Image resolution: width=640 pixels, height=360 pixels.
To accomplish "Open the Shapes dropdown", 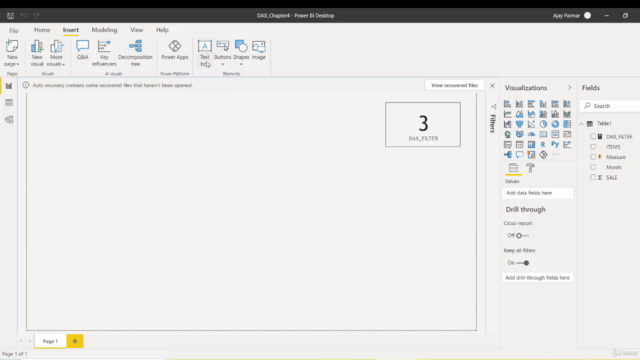I will tap(241, 64).
